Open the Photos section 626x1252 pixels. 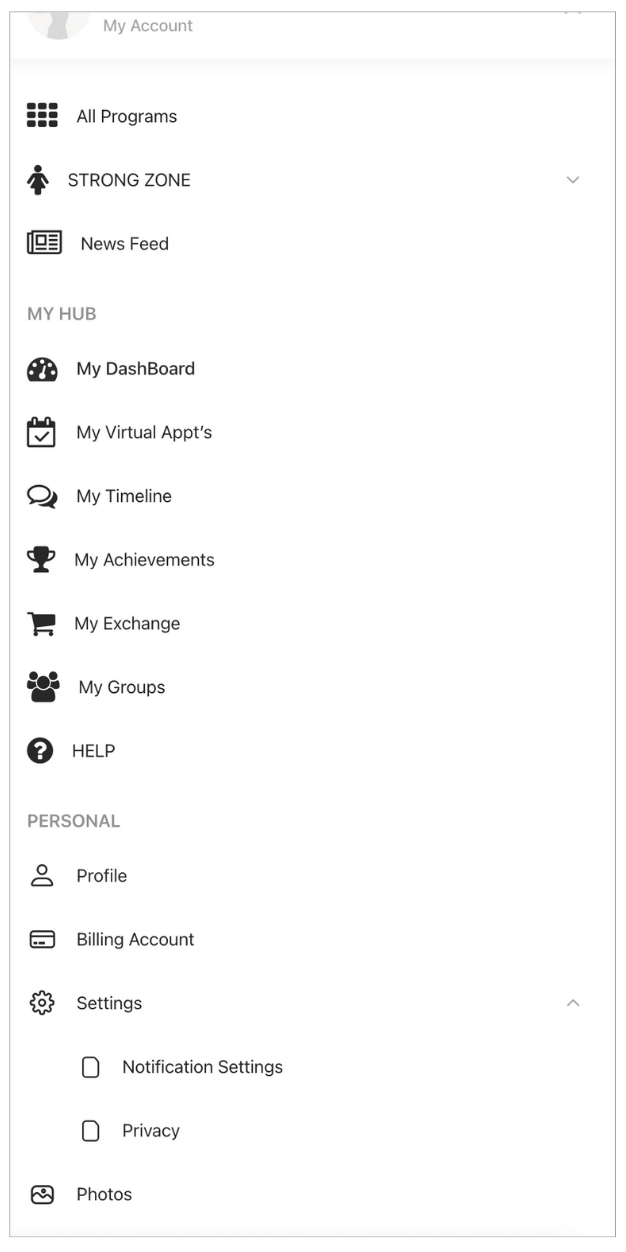pos(104,1194)
